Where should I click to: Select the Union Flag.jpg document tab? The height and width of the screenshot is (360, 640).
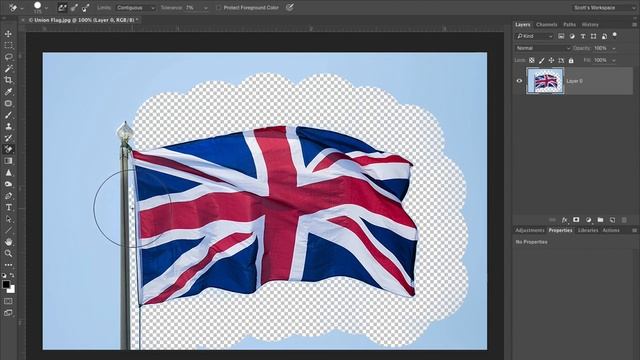[x=82, y=20]
